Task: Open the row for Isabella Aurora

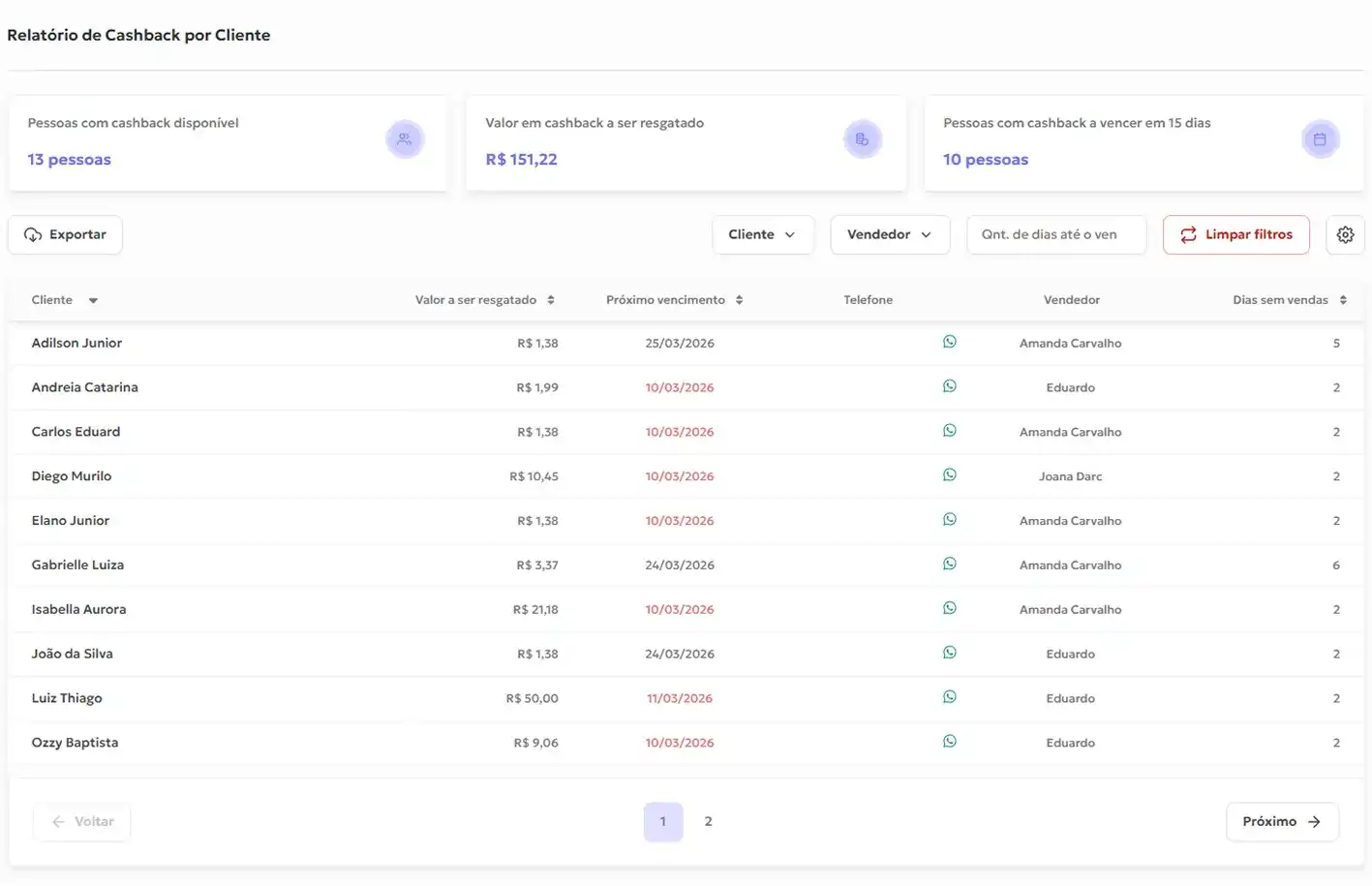Action: point(78,609)
